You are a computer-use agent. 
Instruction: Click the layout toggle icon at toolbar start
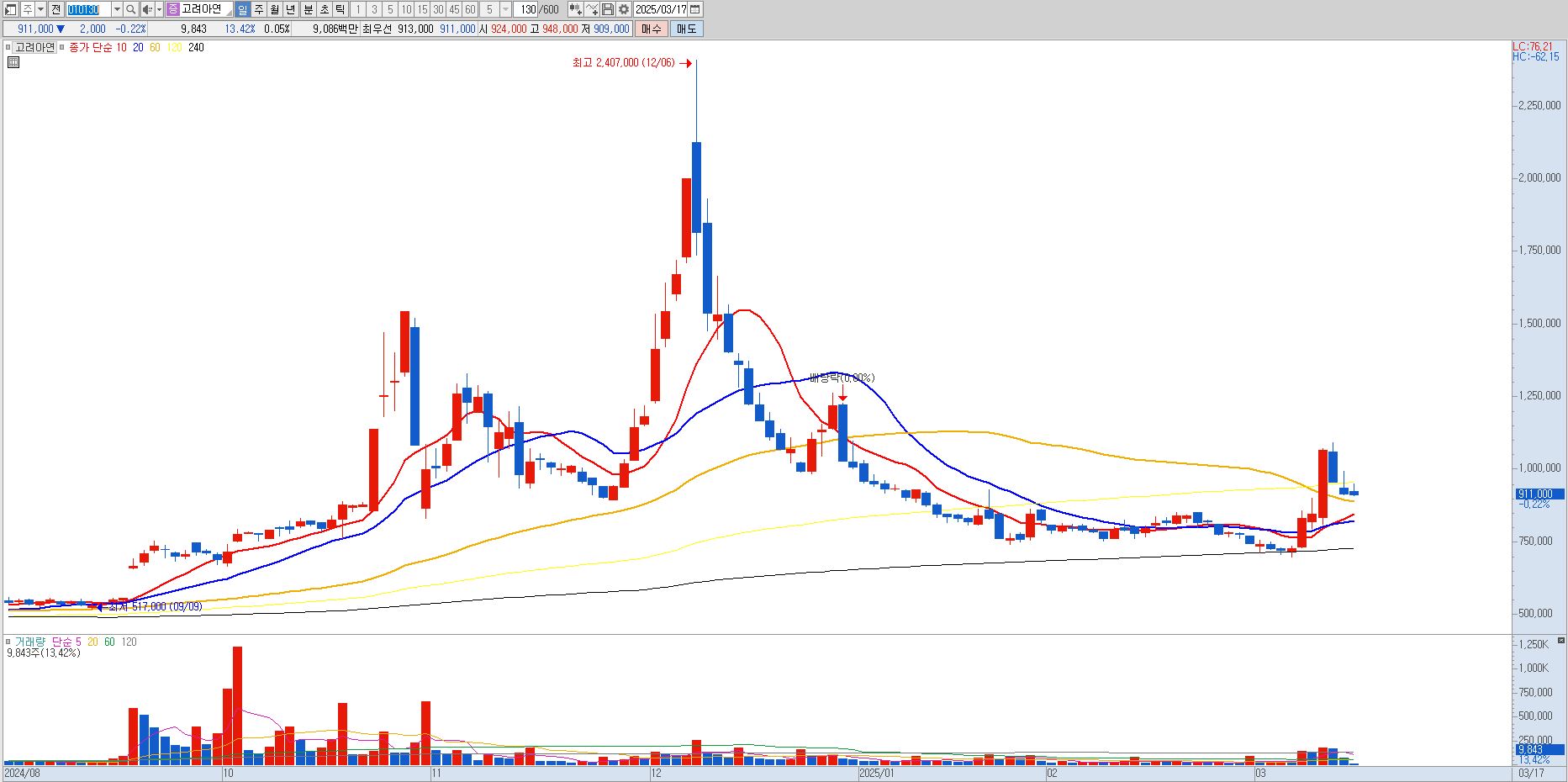pos(11,9)
